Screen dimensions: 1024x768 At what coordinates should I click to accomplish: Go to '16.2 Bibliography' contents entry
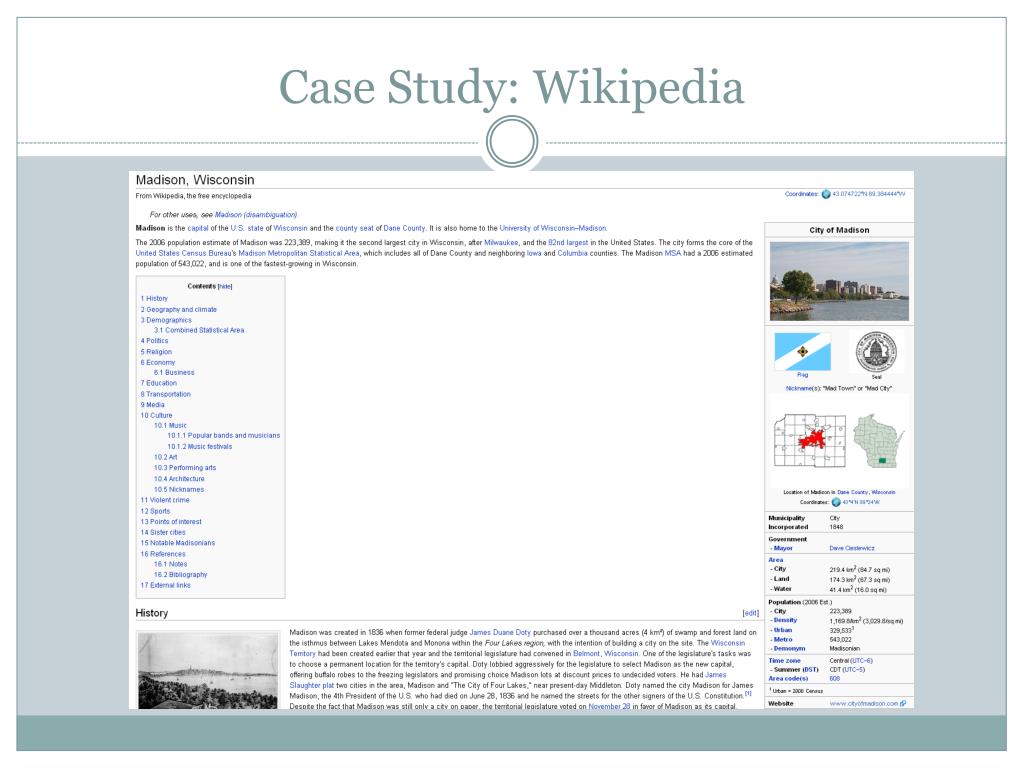pyautogui.click(x=181, y=575)
